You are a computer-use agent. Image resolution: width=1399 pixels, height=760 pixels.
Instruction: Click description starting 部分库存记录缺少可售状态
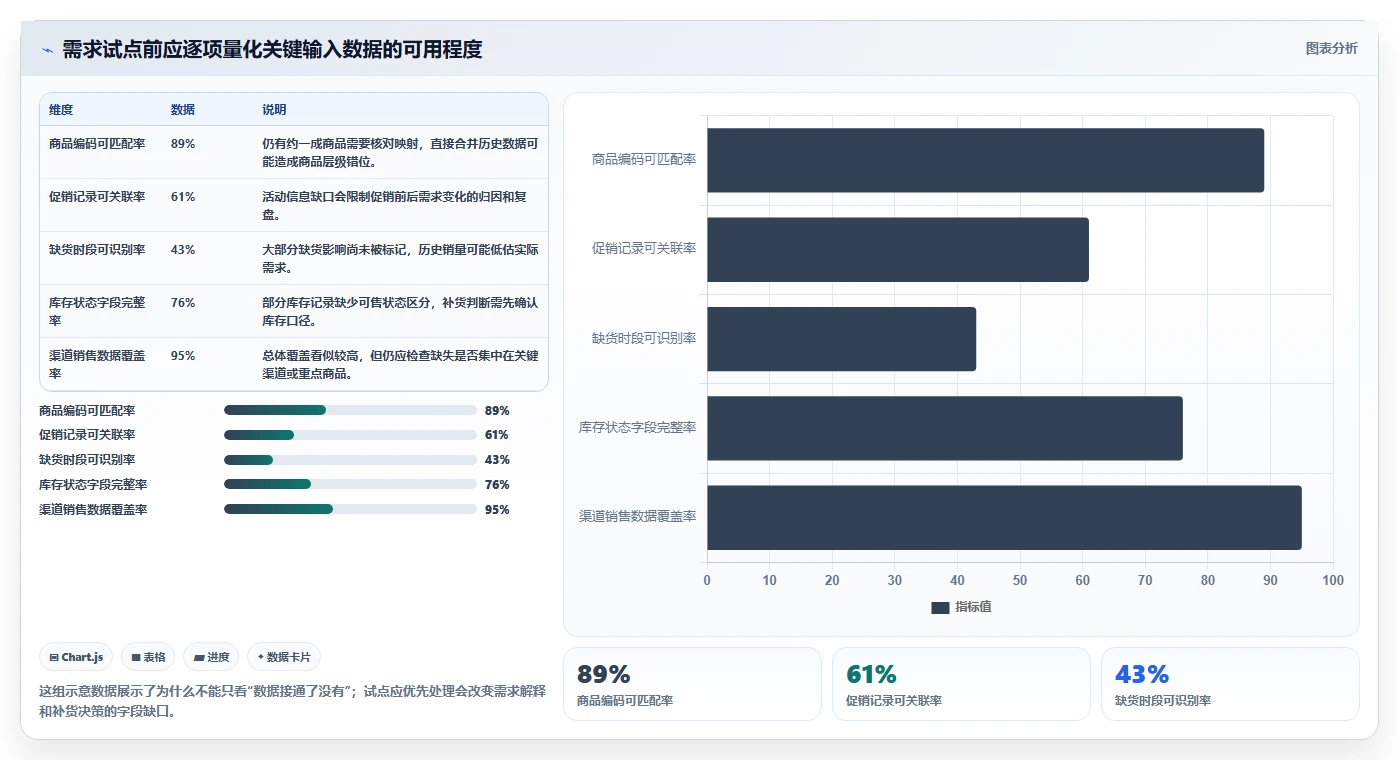400,311
